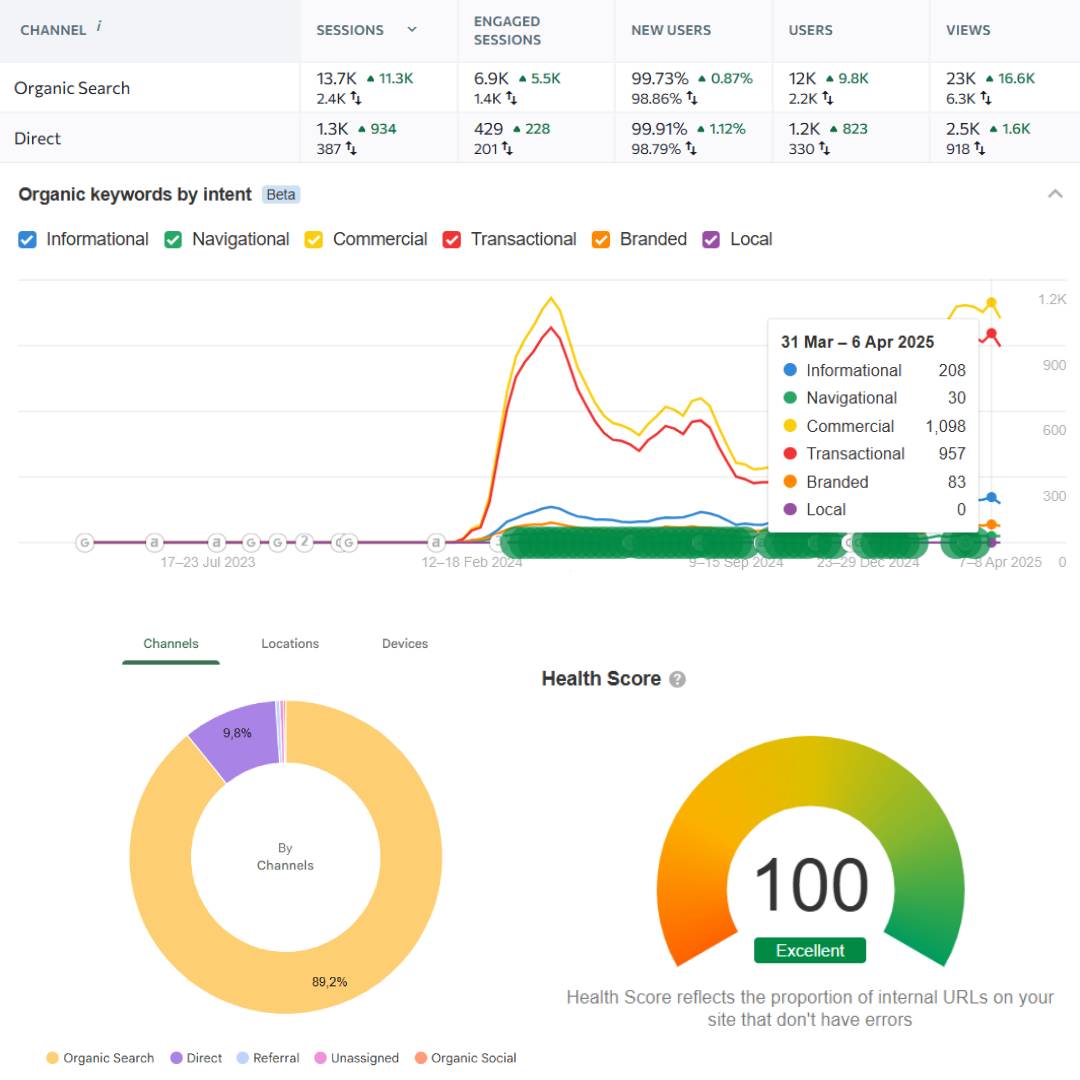Toggle the Commercial intent checkbox
Image resolution: width=1080 pixels, height=1080 pixels.
click(313, 240)
